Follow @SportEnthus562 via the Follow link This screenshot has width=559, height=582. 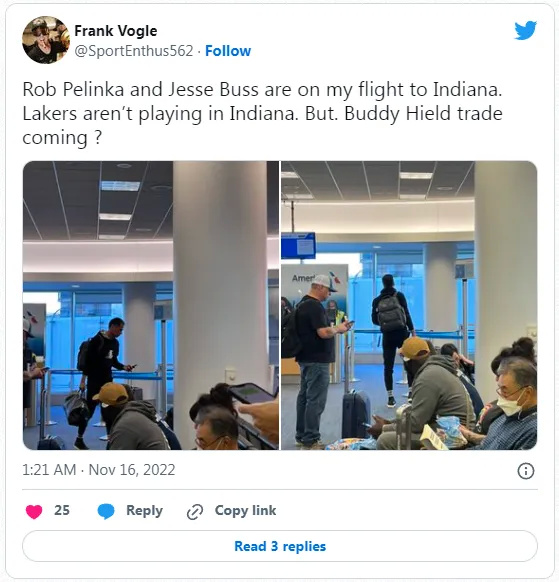pos(228,51)
